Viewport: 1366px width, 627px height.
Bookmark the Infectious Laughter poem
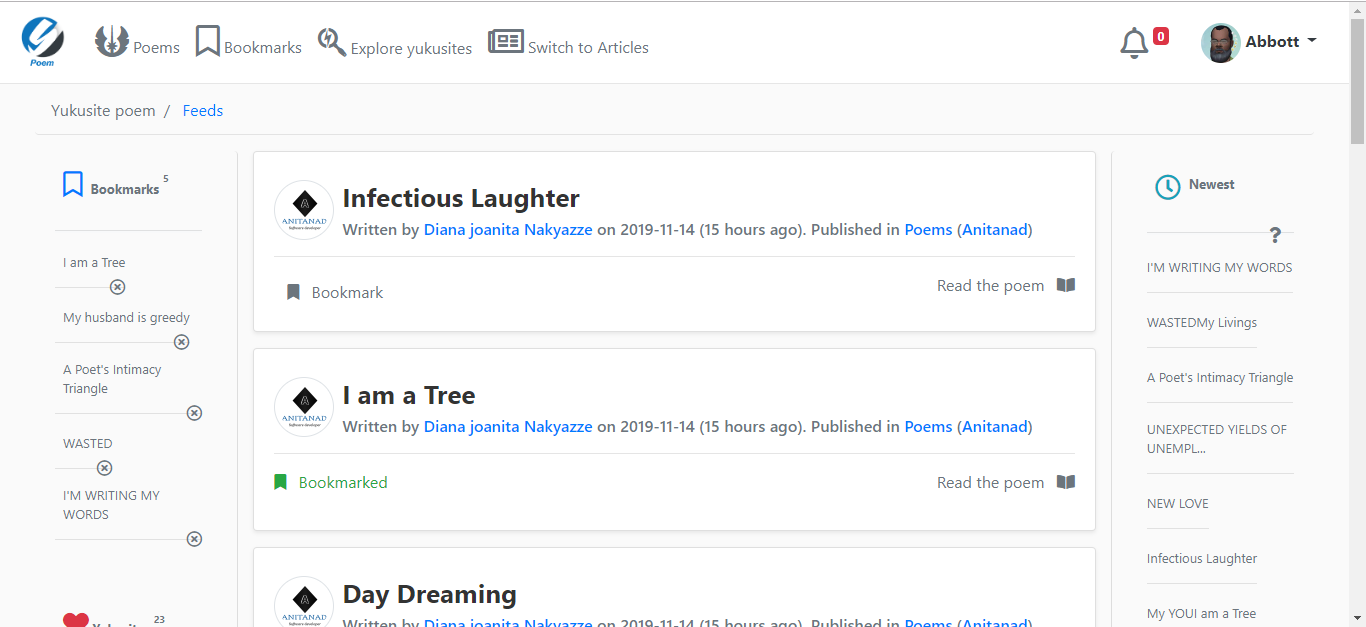(x=335, y=292)
